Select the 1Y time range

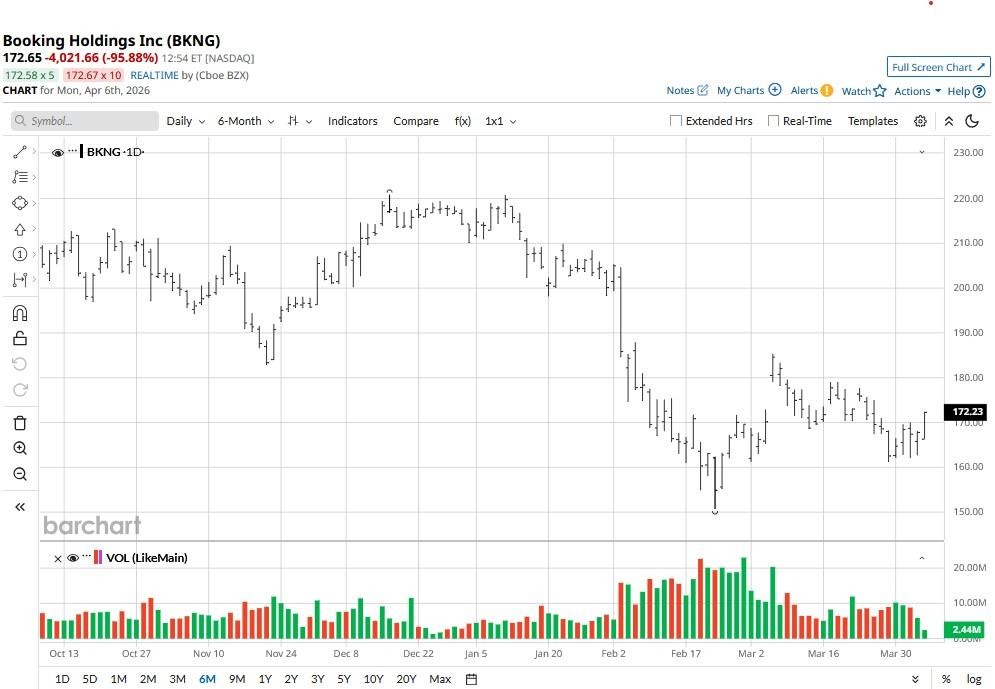pos(265,679)
